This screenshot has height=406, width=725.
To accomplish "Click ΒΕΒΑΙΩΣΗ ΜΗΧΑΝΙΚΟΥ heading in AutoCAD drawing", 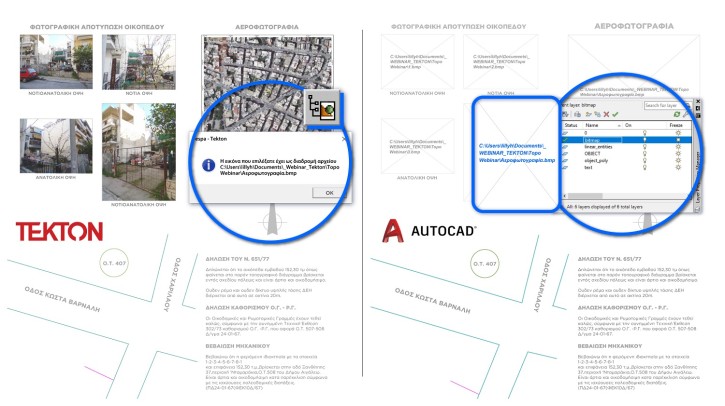I will [x=610, y=346].
